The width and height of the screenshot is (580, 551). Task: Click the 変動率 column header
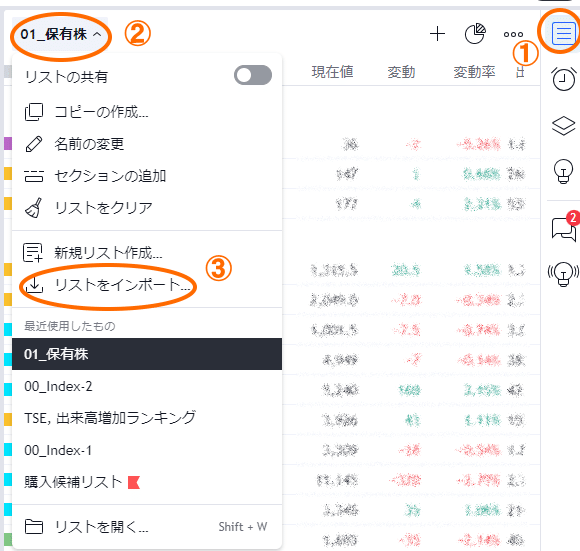pos(474,72)
